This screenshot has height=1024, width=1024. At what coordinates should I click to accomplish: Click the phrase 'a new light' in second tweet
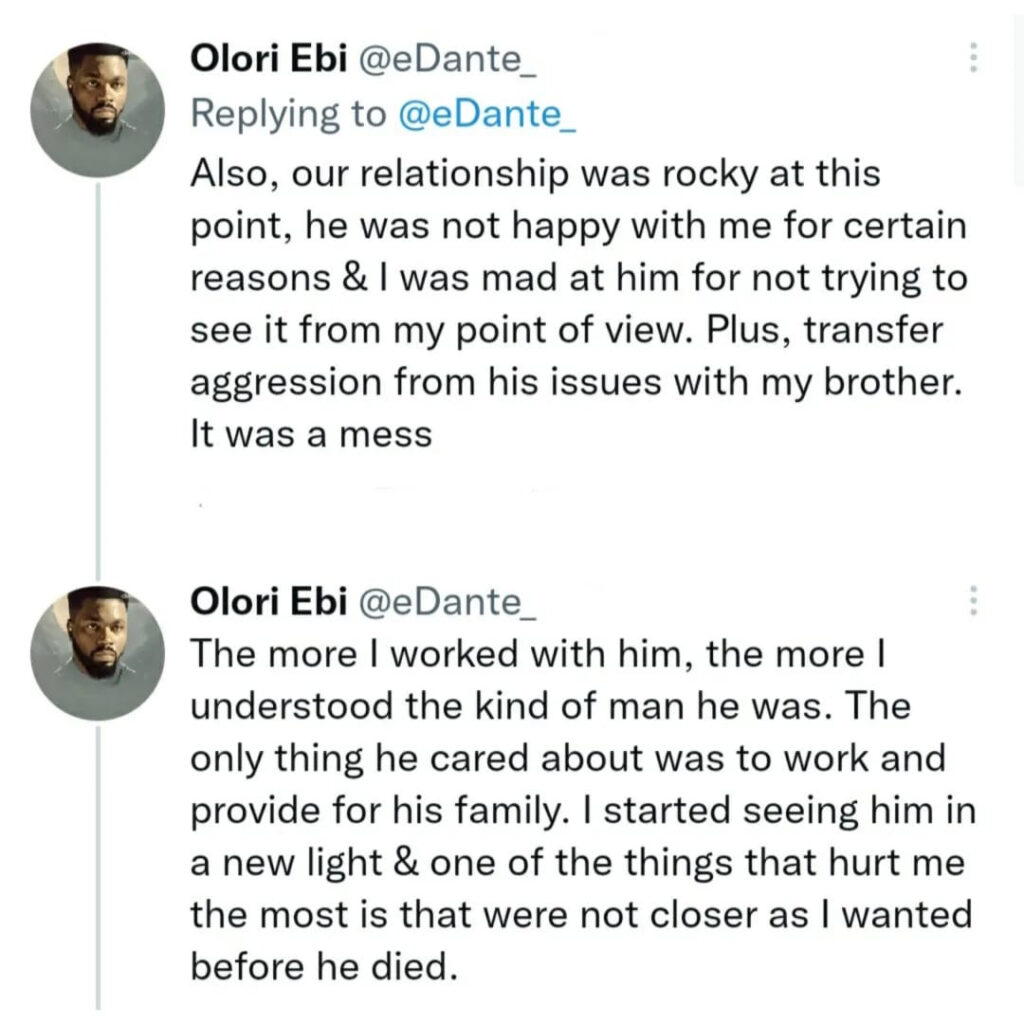pos(286,863)
